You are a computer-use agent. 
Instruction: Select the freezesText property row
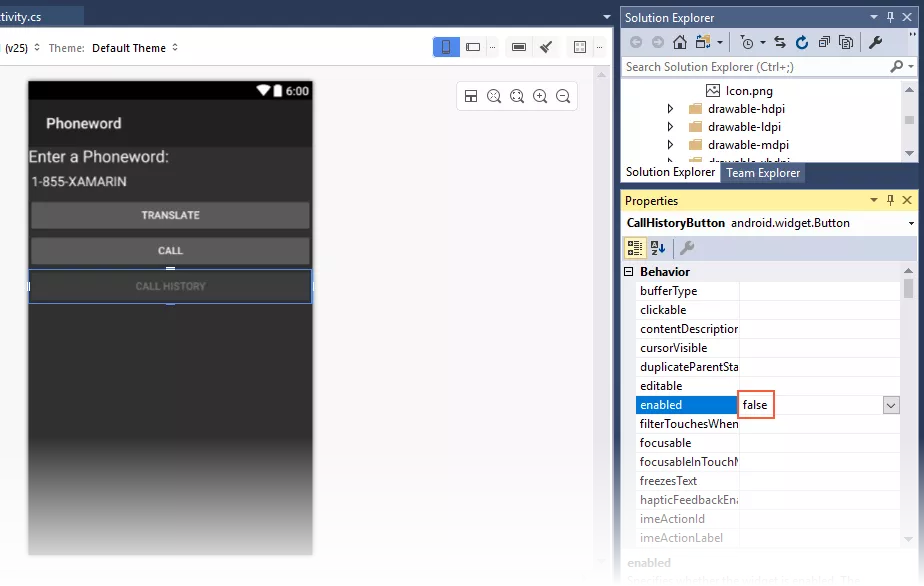(x=767, y=480)
